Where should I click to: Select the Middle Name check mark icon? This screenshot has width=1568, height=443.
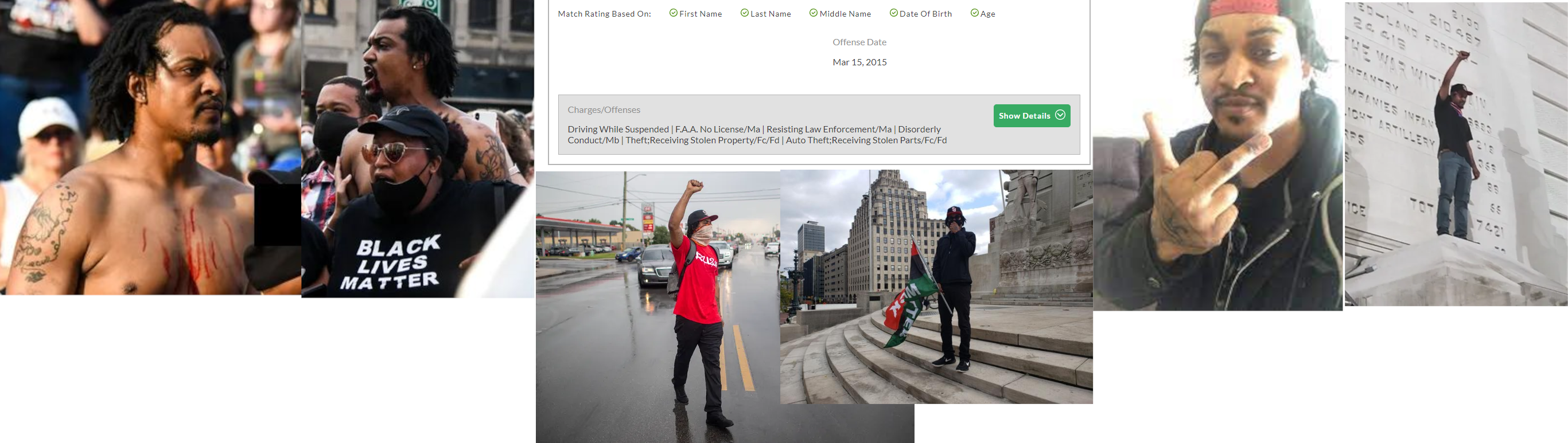coord(813,13)
